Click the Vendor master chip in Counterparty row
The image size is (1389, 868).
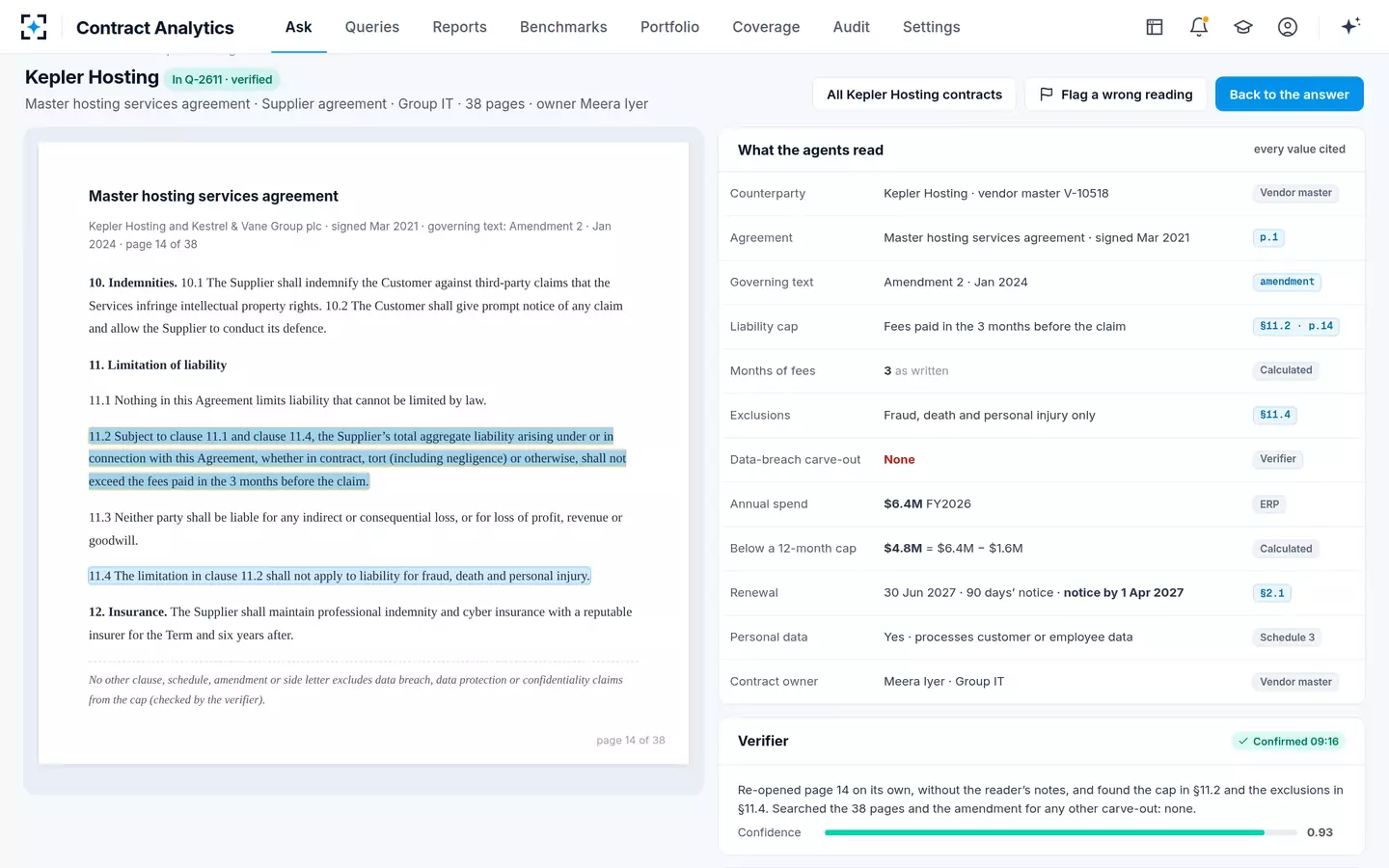coord(1295,193)
